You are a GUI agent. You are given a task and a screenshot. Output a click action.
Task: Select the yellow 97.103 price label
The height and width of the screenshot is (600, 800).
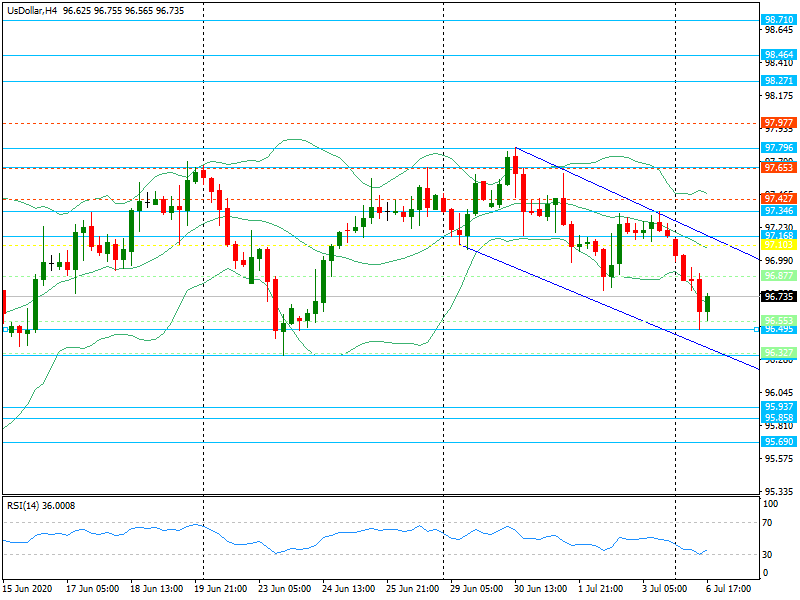[778, 244]
